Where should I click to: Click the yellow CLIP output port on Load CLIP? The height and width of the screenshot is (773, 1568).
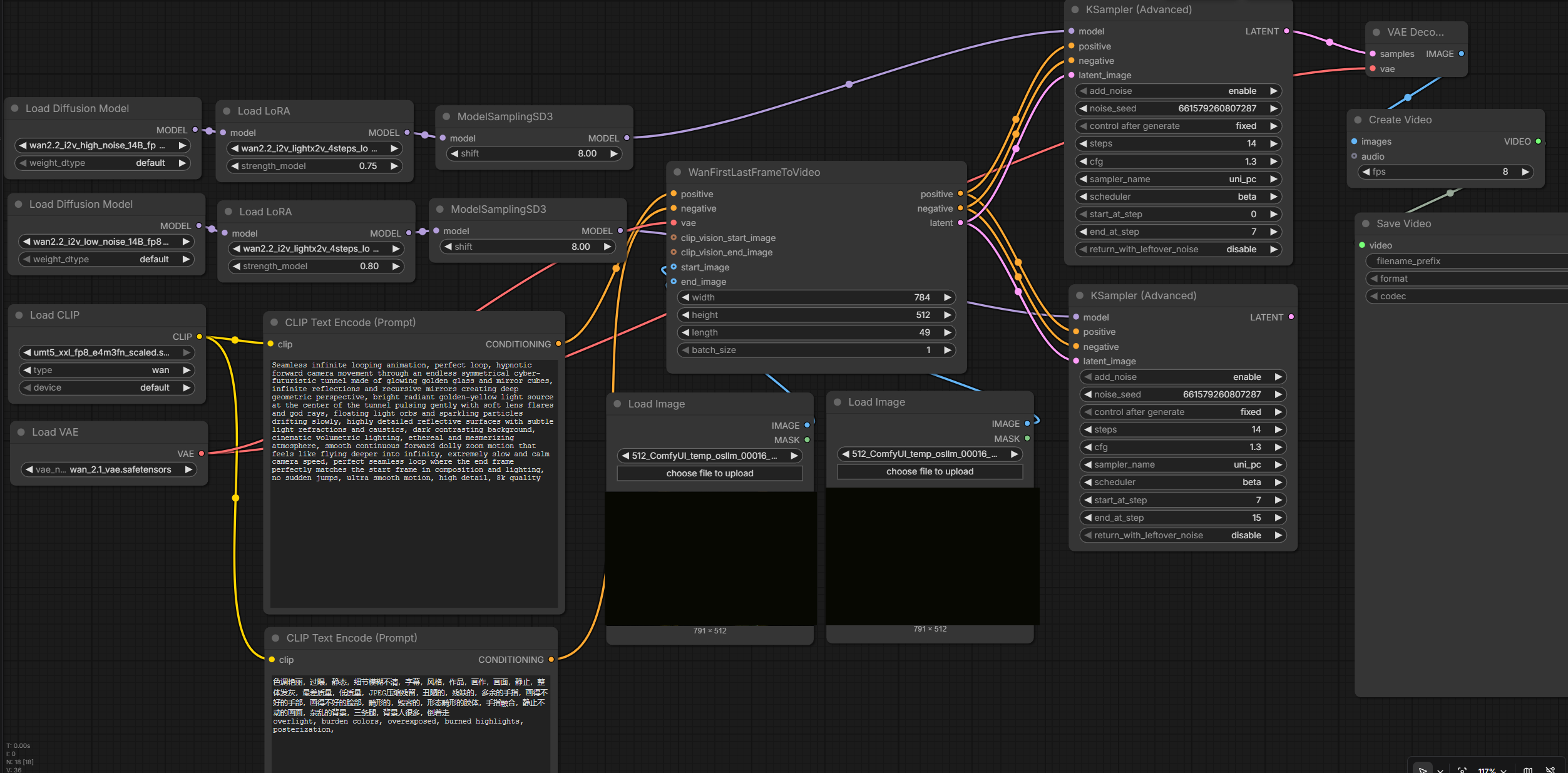(x=200, y=337)
